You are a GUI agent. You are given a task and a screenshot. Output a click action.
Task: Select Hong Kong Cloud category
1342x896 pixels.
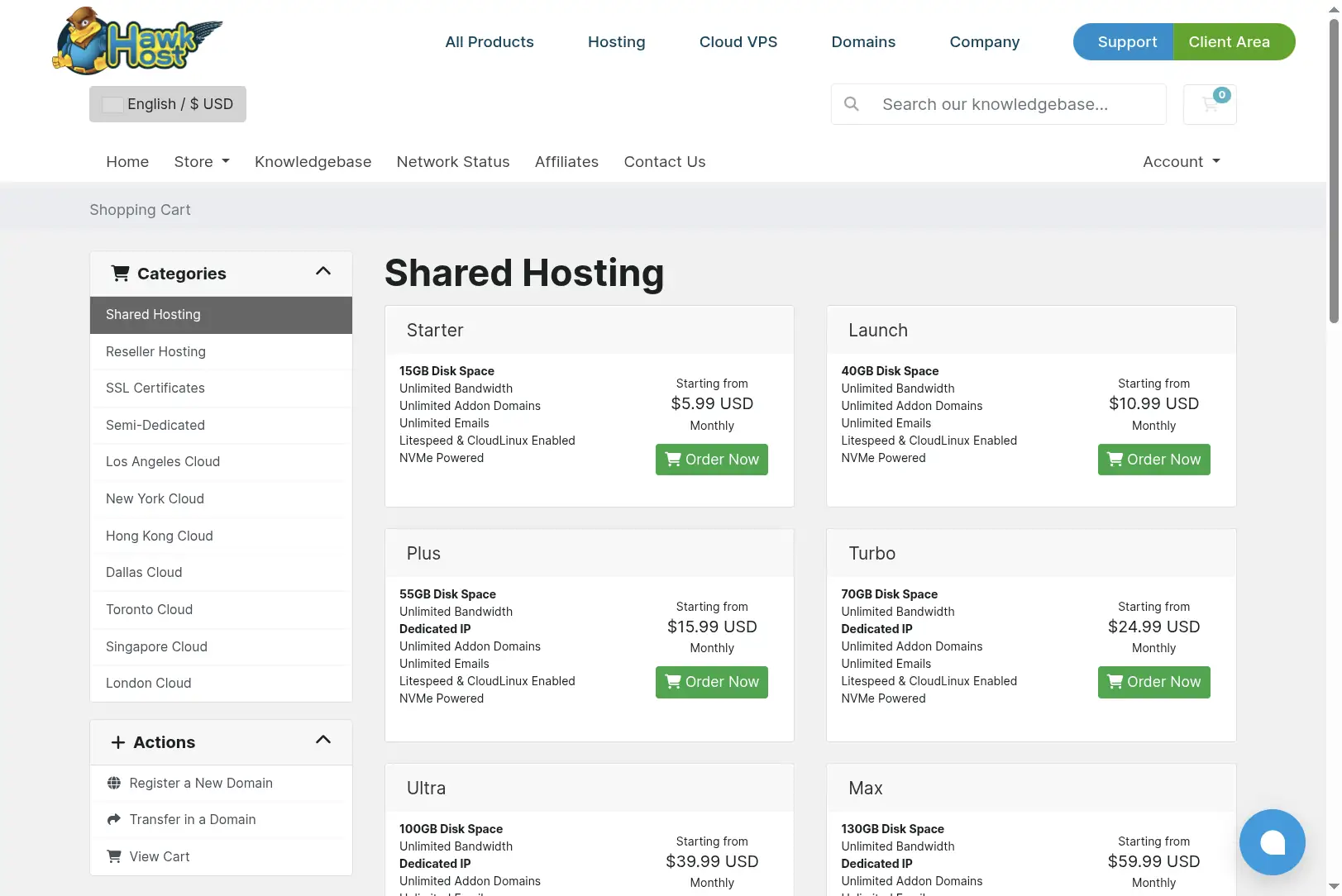click(221, 536)
